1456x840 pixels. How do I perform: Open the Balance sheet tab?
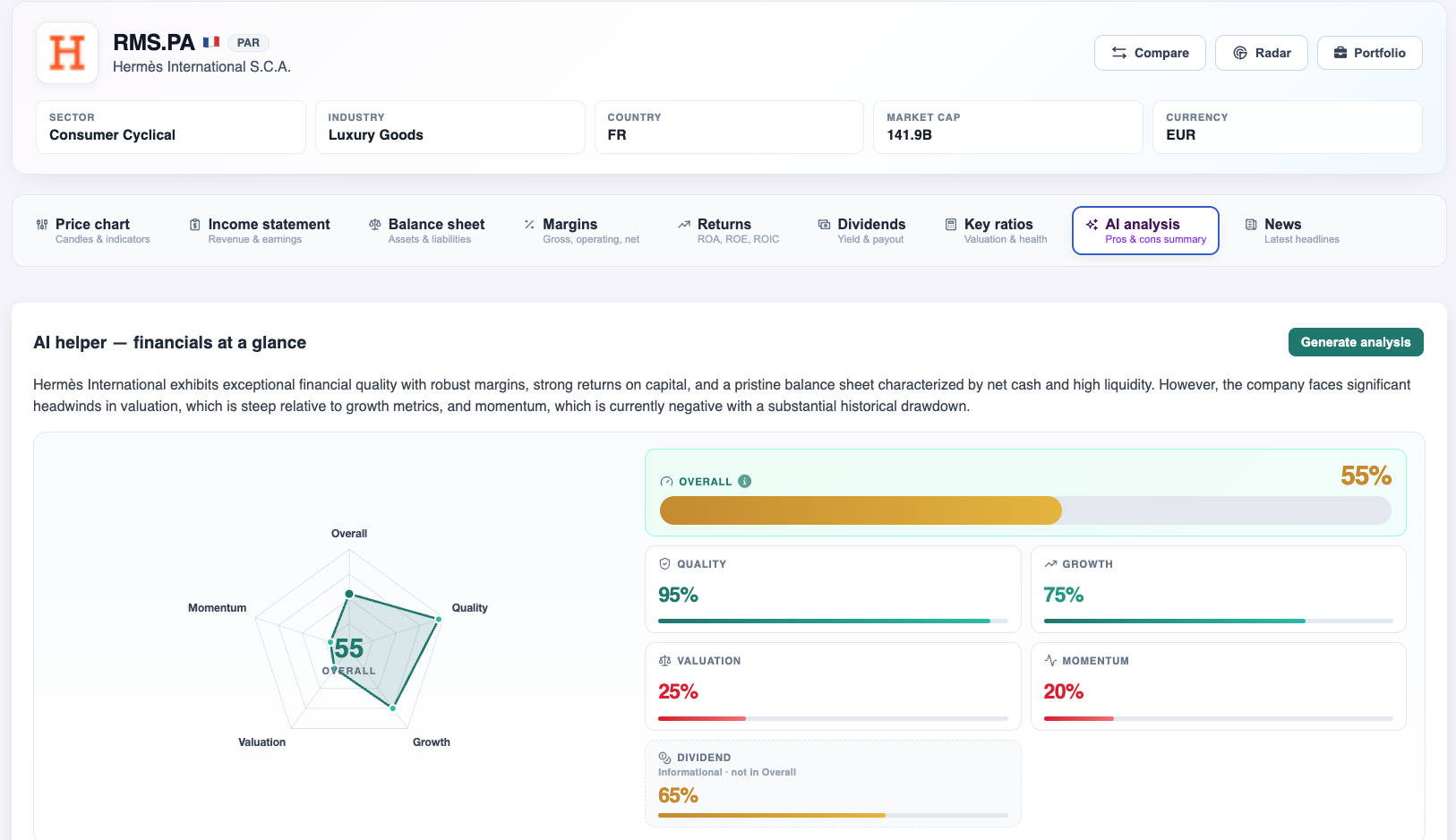(x=427, y=231)
